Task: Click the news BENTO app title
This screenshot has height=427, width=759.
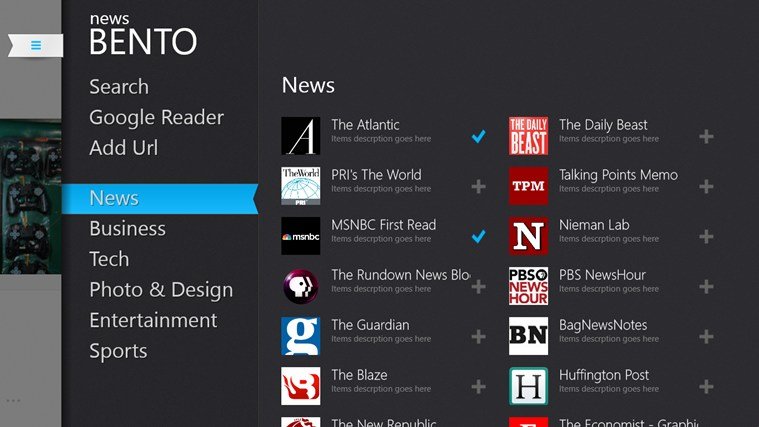Action: [143, 34]
